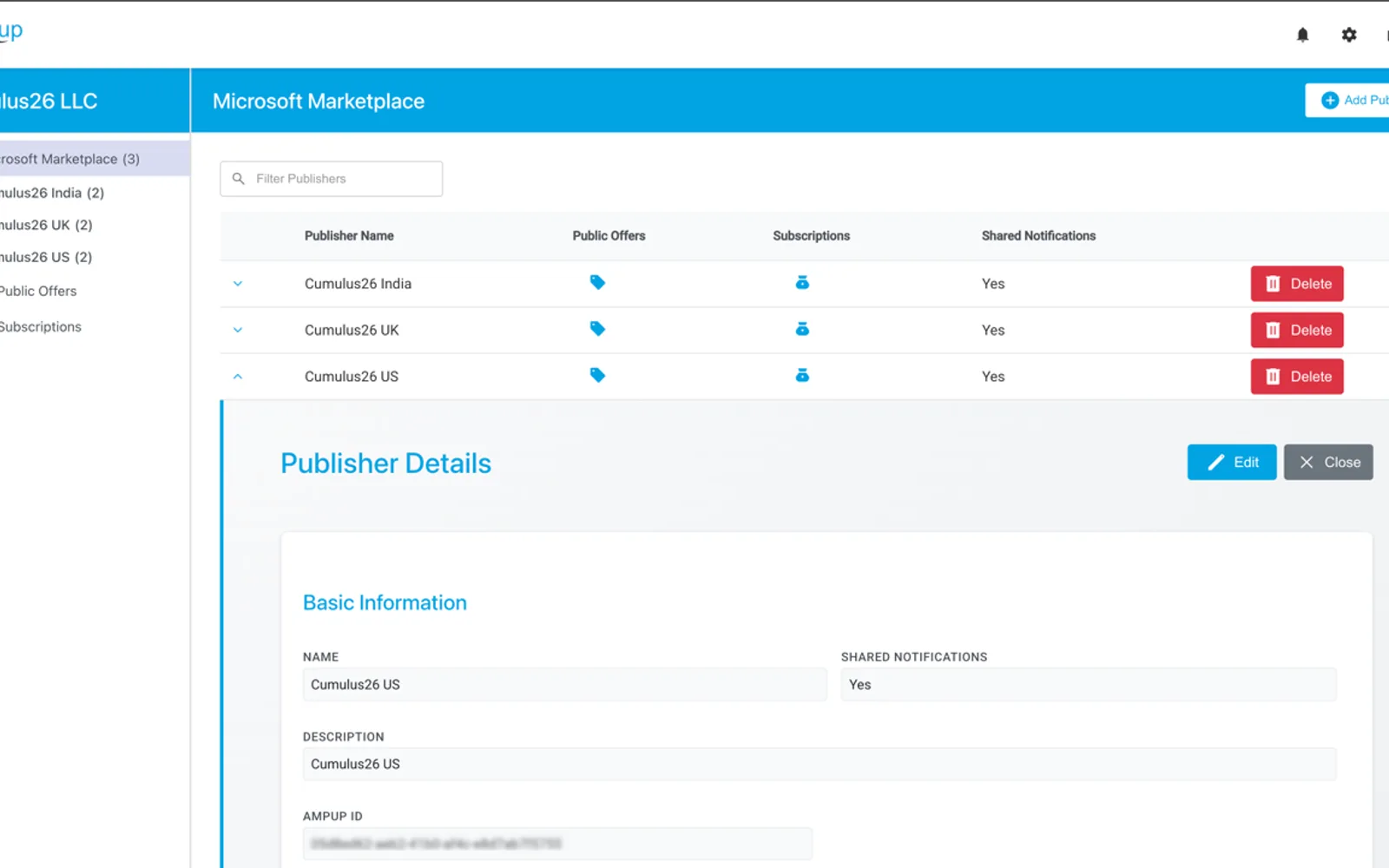The image size is (1389, 868).
Task: Click the search magnifier in Filter Publishers
Action: [x=239, y=178]
